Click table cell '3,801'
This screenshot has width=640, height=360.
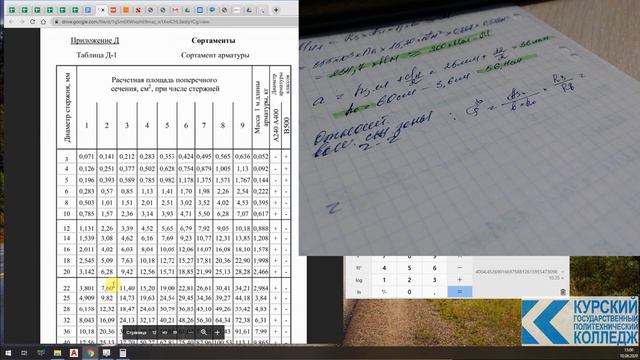[87, 288]
